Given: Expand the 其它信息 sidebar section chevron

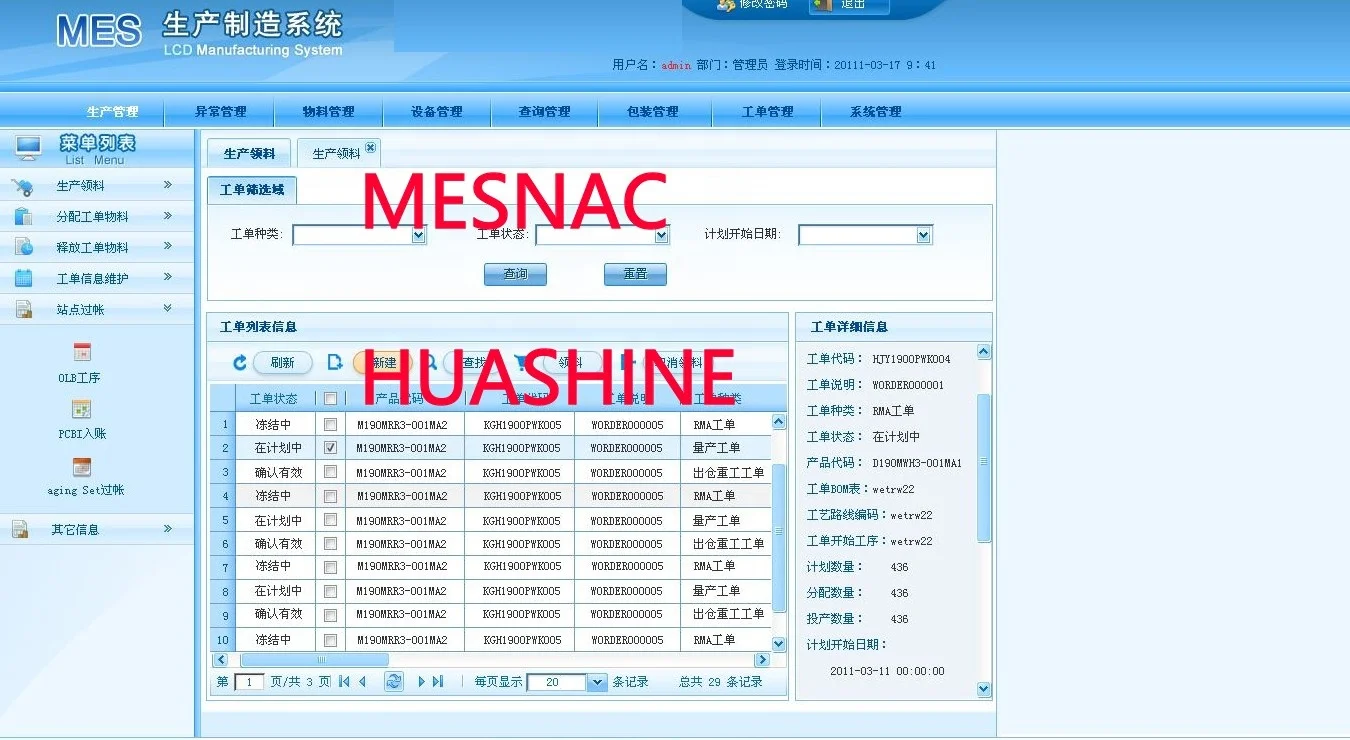Looking at the screenshot, I should [168, 528].
